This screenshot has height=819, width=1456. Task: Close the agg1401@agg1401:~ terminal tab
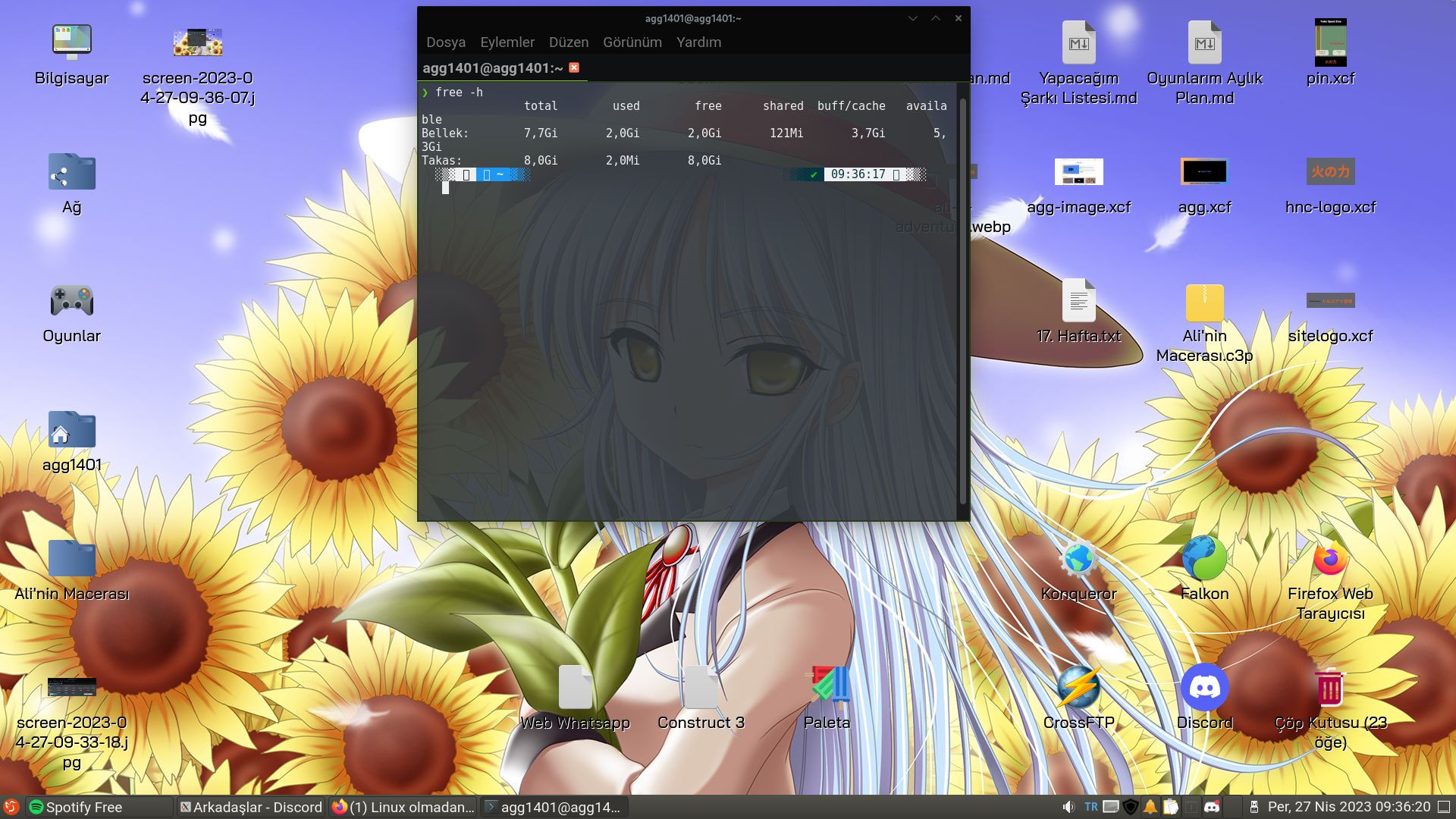(574, 67)
